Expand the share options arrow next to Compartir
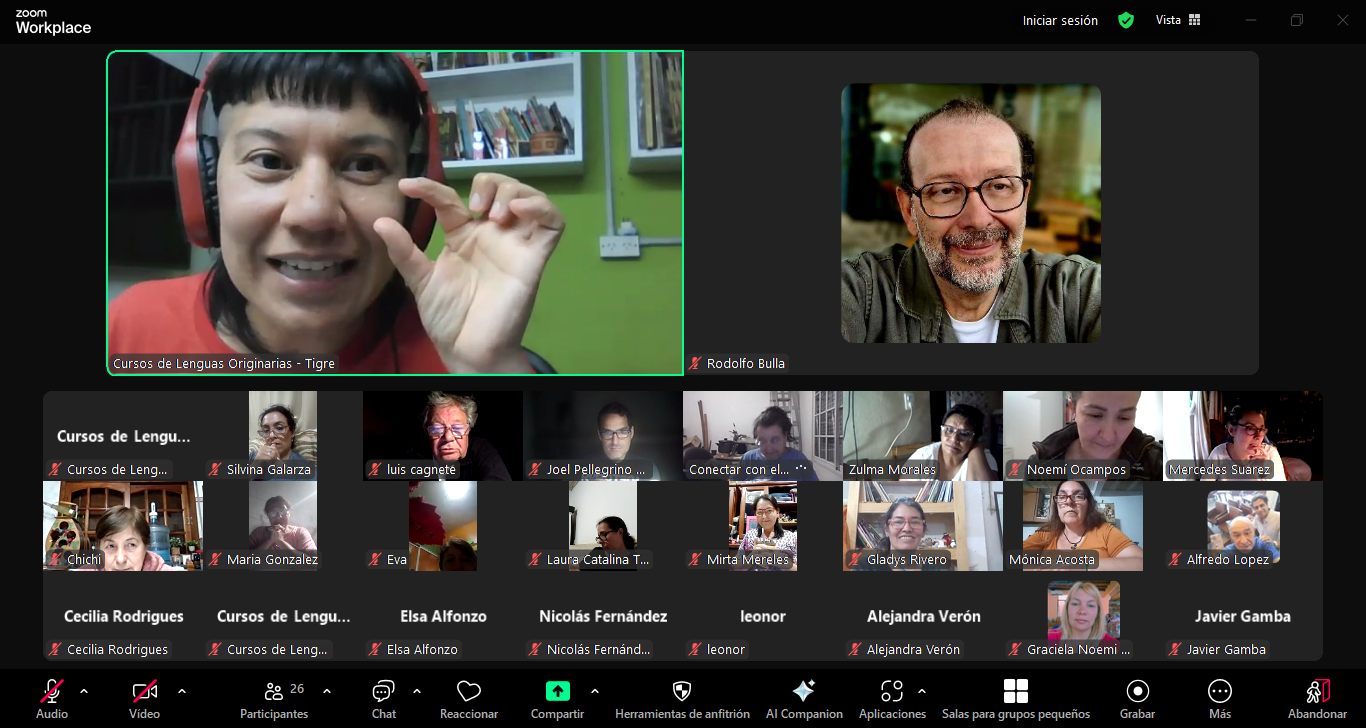This screenshot has height=728, width=1366. point(595,691)
